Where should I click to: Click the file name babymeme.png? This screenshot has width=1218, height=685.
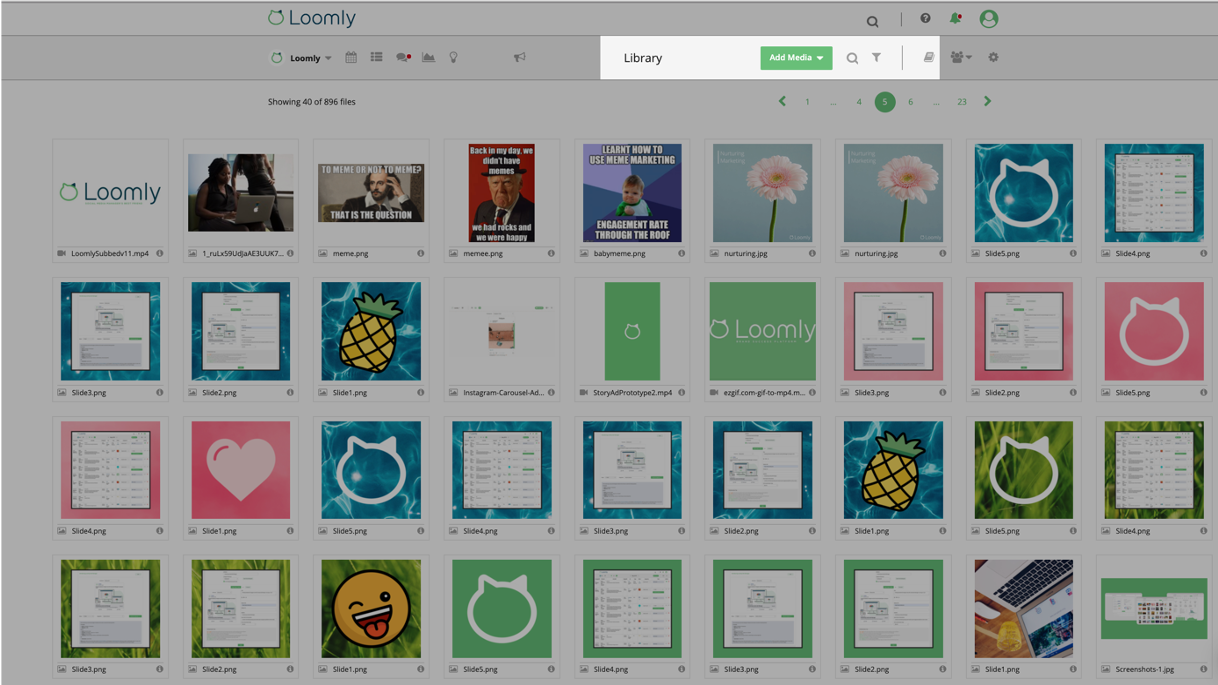coord(618,254)
